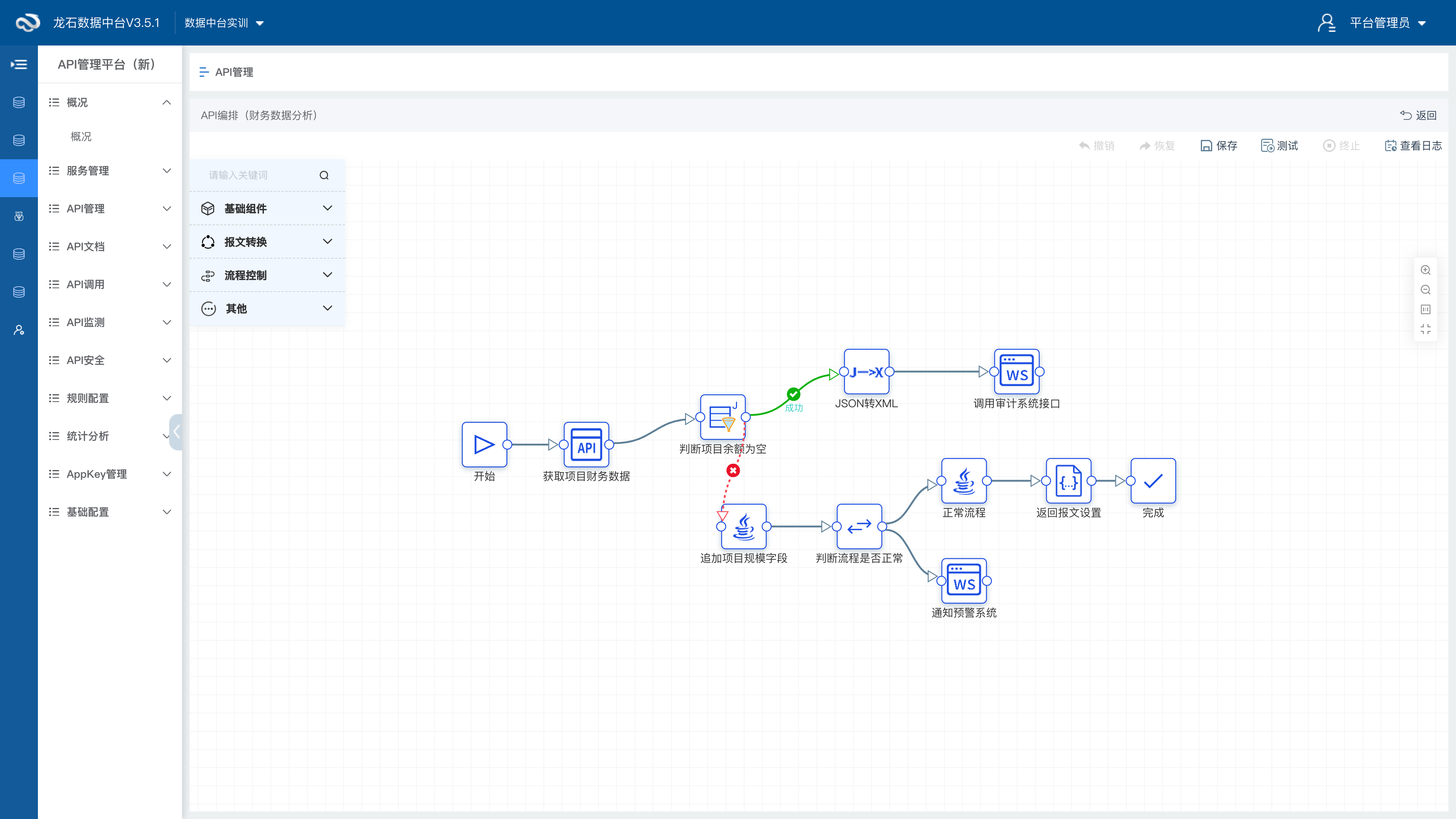Open the 数据中台实训 dropdown

point(224,23)
